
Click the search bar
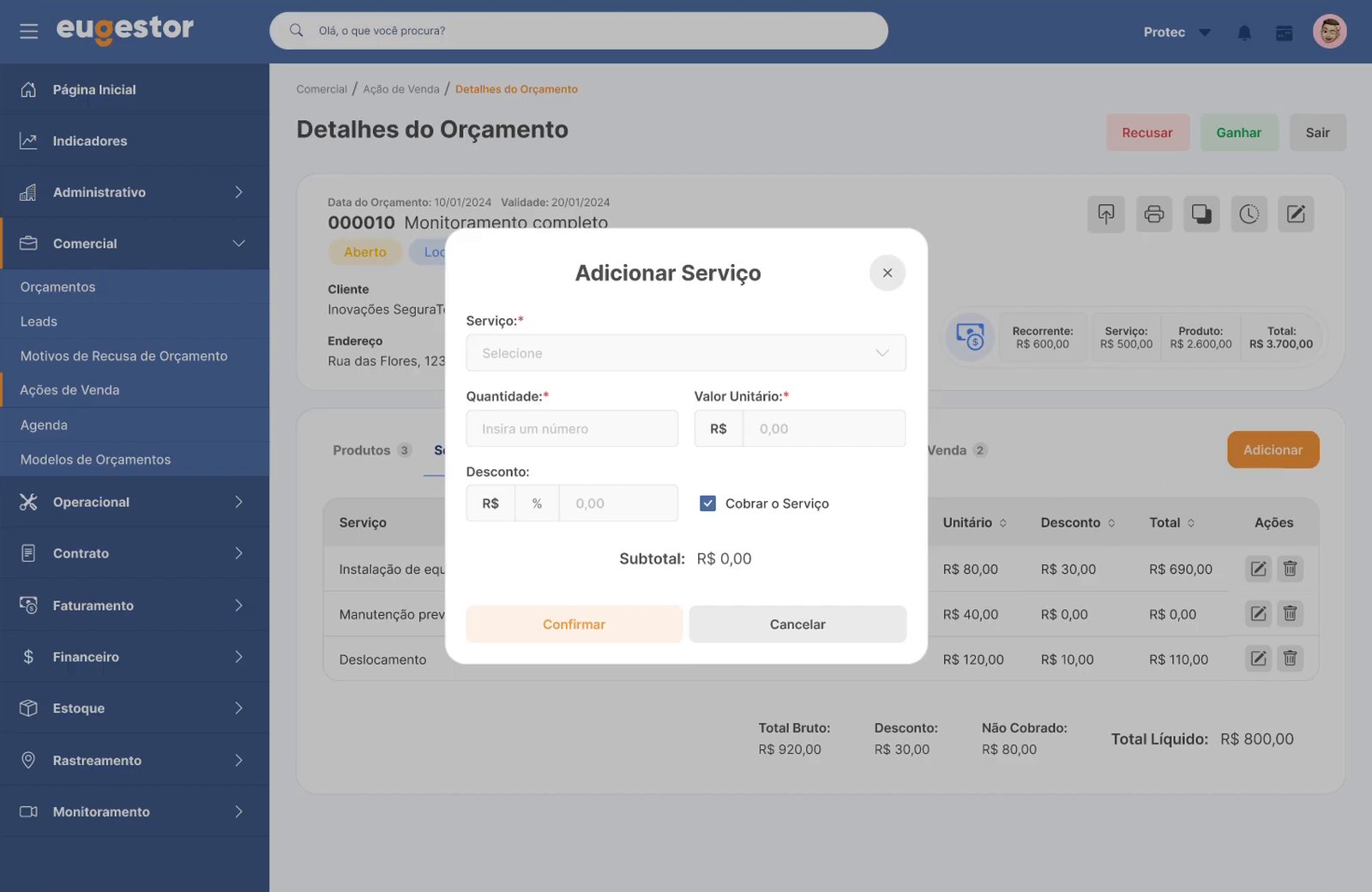pyautogui.click(x=579, y=31)
